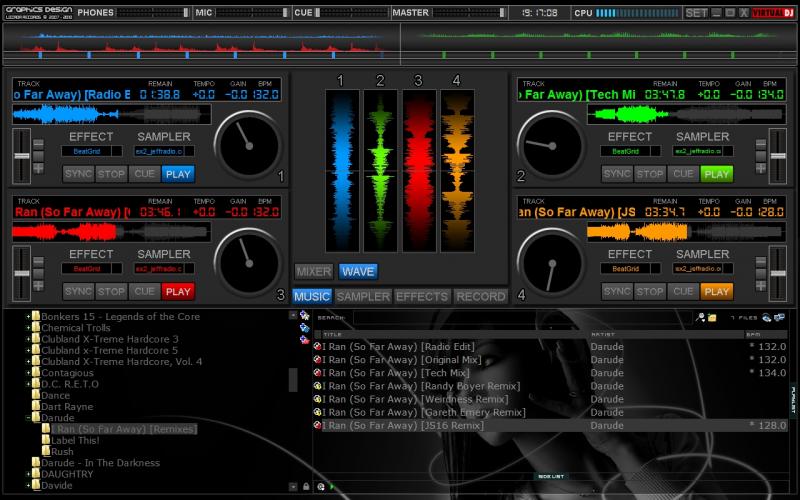The image size is (800, 500).
Task: Click the red filter folder icon
Action: [x=305, y=339]
